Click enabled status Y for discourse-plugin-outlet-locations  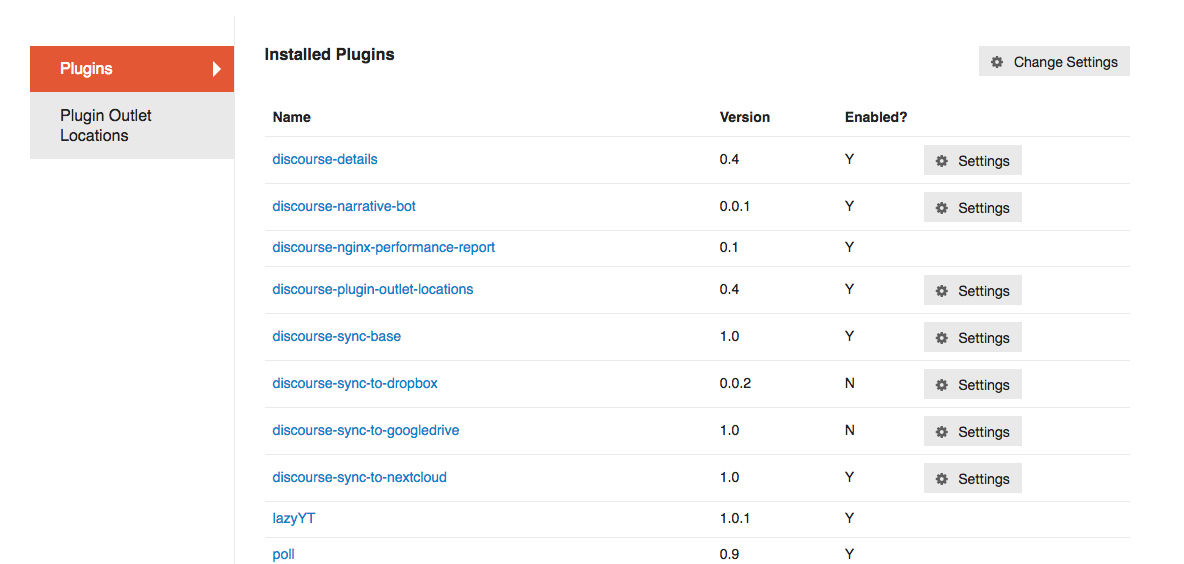(x=849, y=289)
